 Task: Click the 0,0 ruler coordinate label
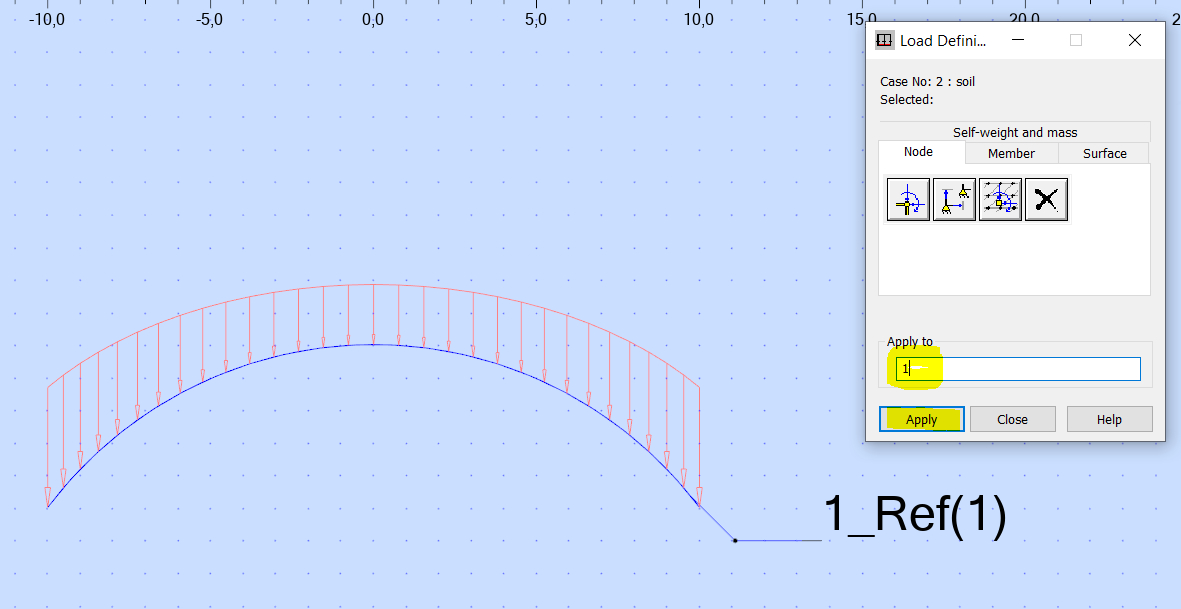[373, 17]
